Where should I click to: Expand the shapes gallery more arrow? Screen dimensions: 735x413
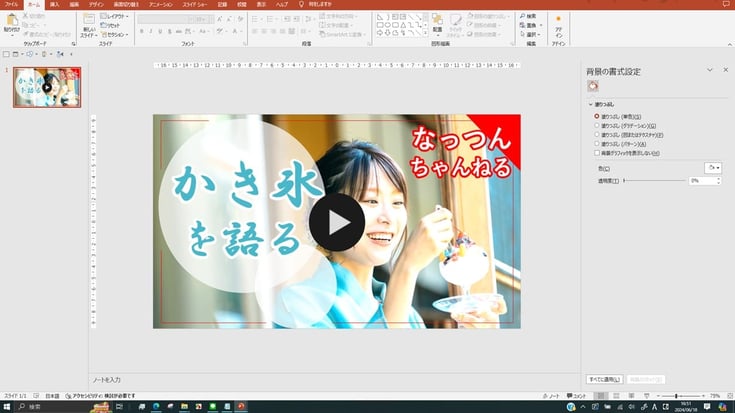tap(425, 34)
